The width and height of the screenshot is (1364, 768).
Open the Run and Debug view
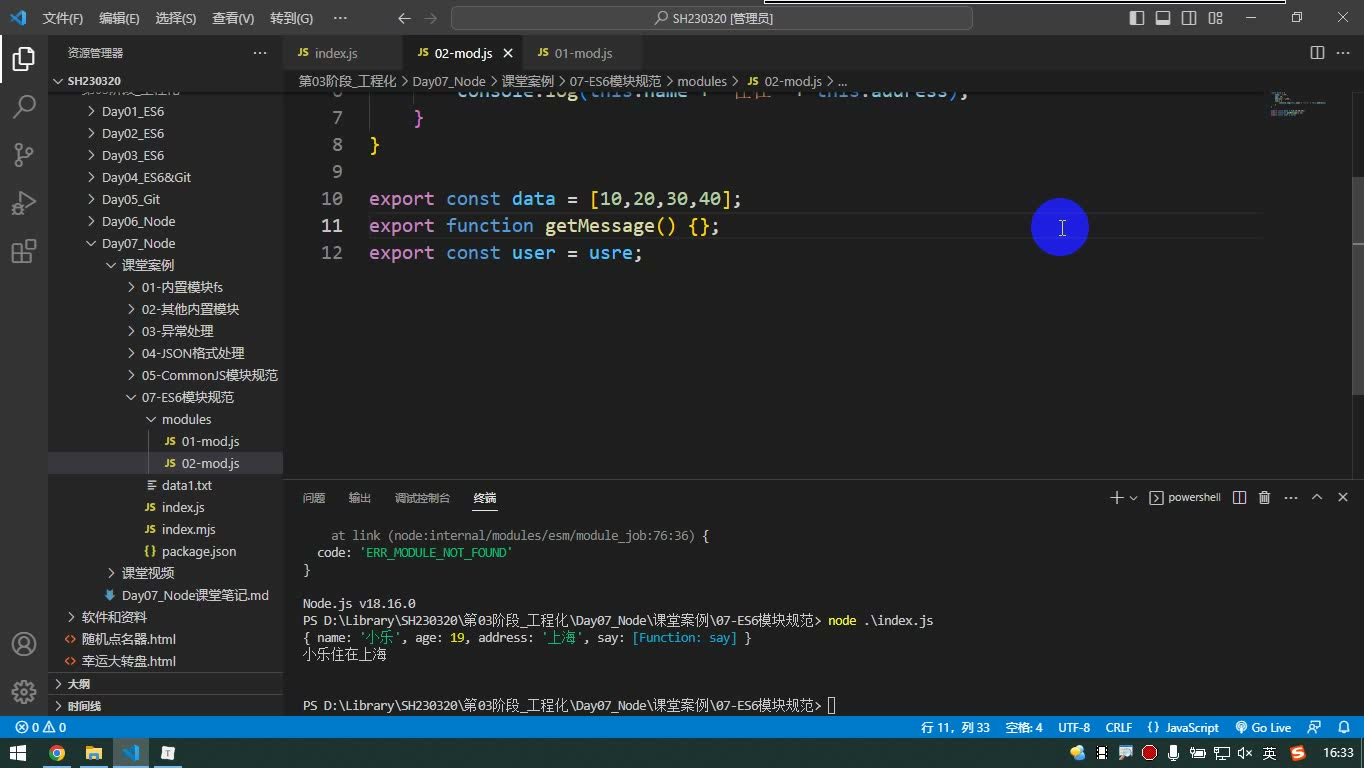pyautogui.click(x=24, y=203)
